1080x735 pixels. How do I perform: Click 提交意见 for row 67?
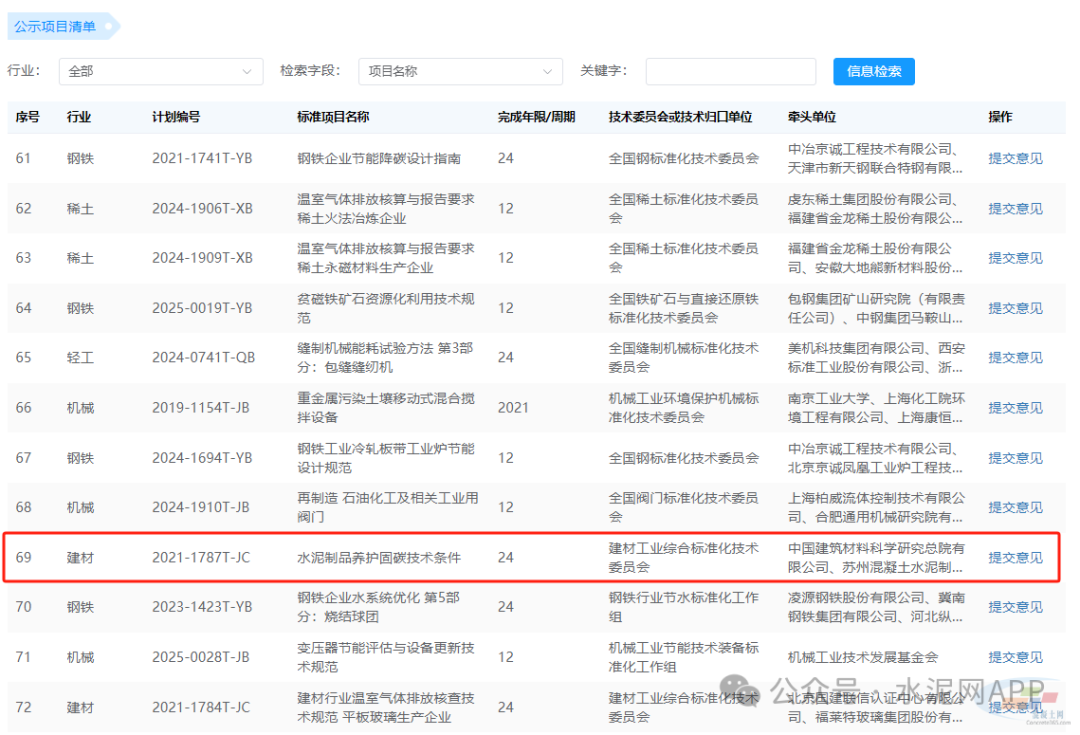coord(1015,457)
